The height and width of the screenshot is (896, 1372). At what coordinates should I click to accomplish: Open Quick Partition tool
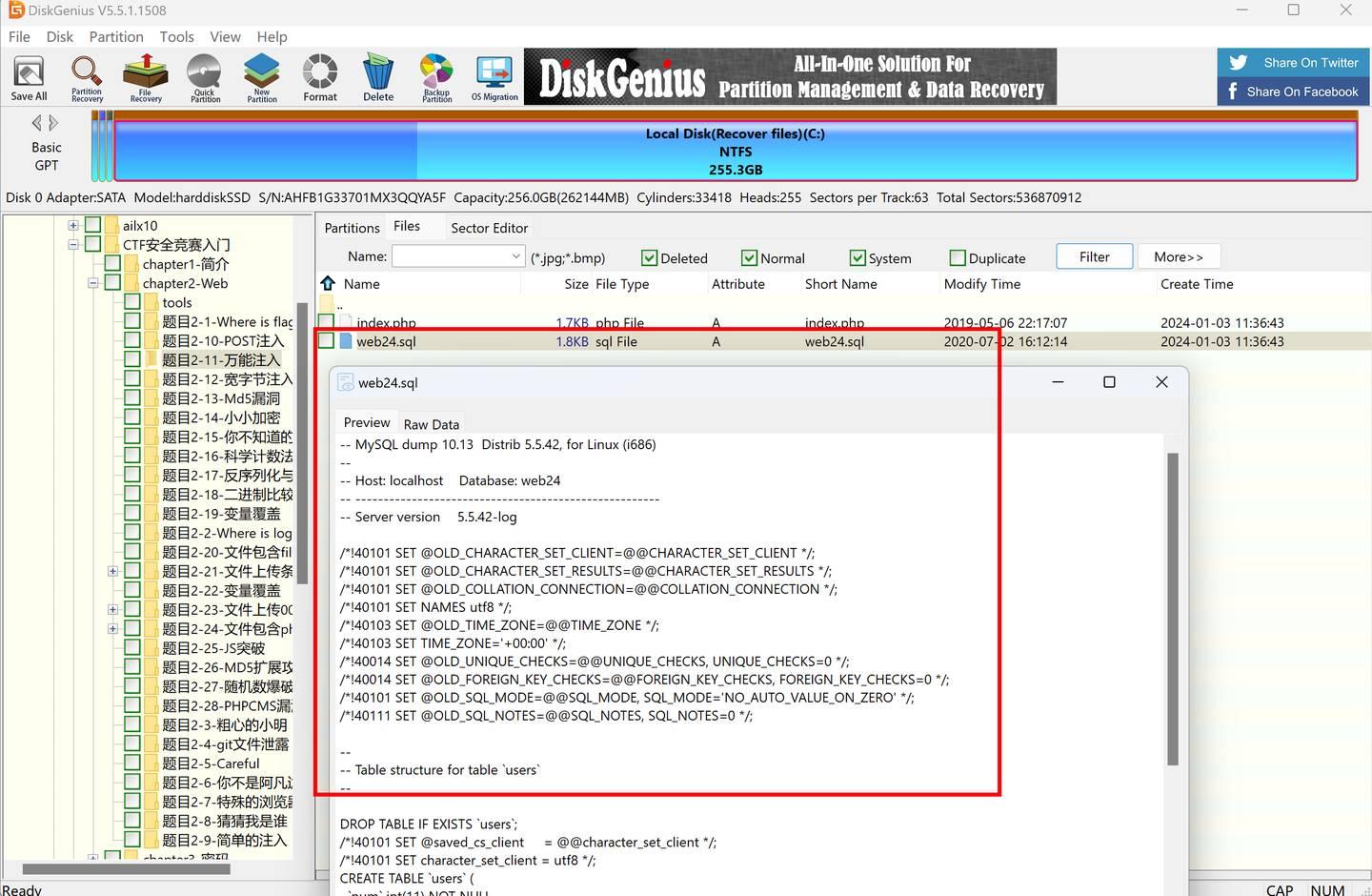[205, 78]
